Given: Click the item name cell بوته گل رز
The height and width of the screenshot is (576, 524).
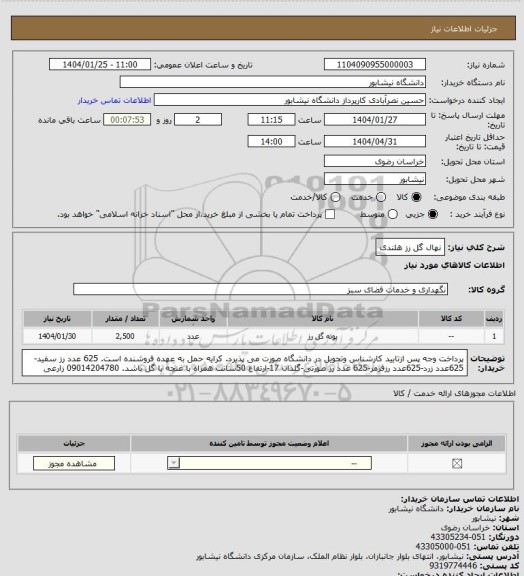Looking at the screenshot, I should click(323, 336).
